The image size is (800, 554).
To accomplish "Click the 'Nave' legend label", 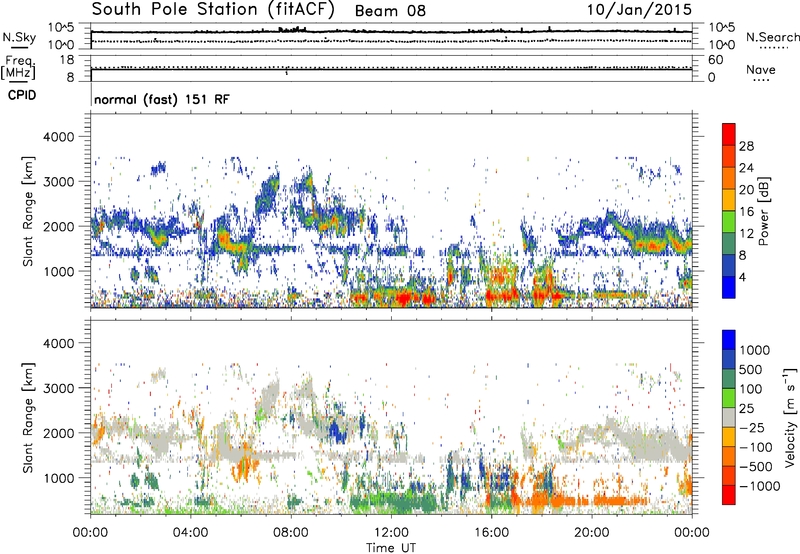I will point(761,70).
